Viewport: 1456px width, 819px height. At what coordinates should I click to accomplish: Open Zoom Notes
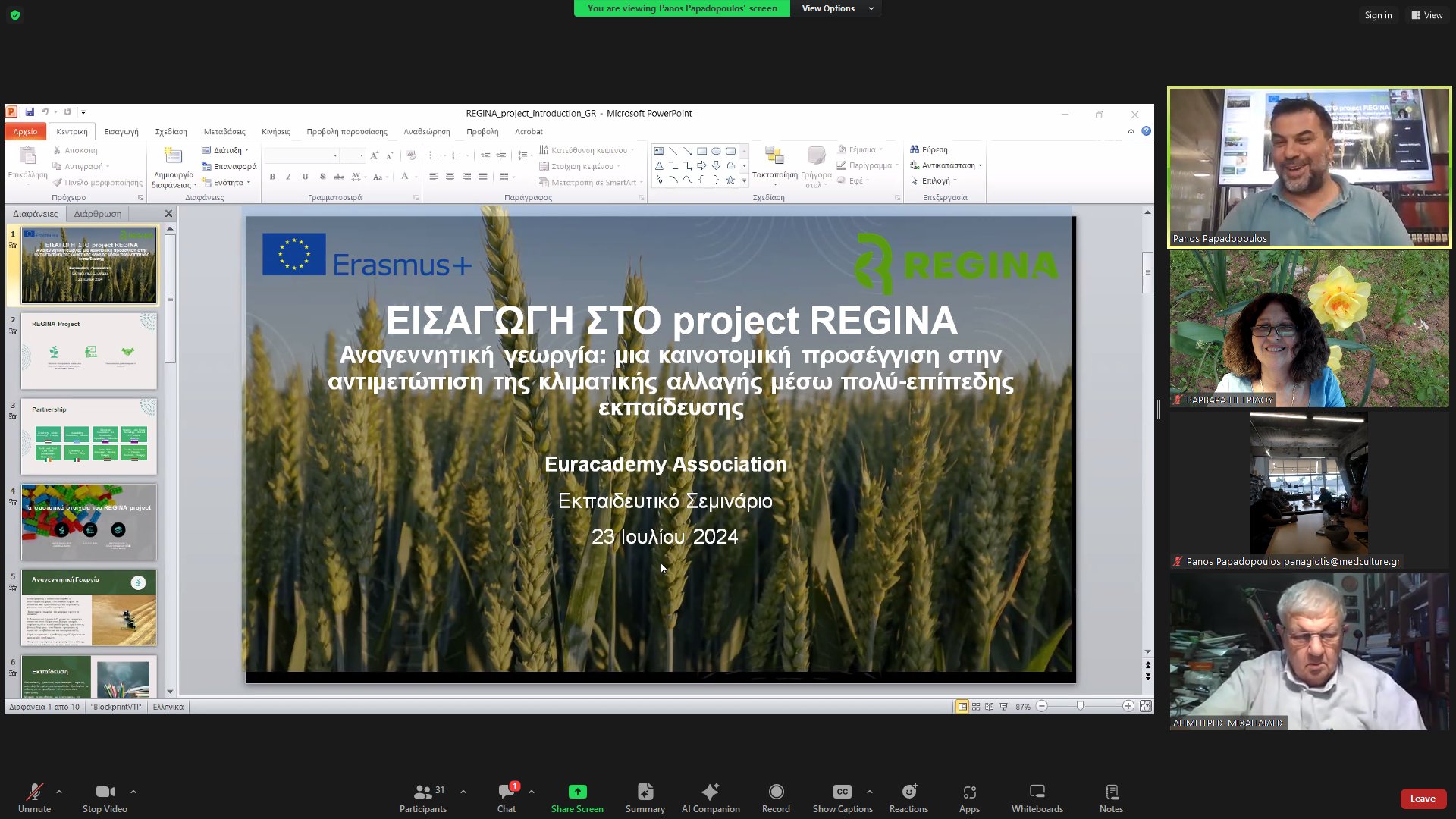point(1111,799)
